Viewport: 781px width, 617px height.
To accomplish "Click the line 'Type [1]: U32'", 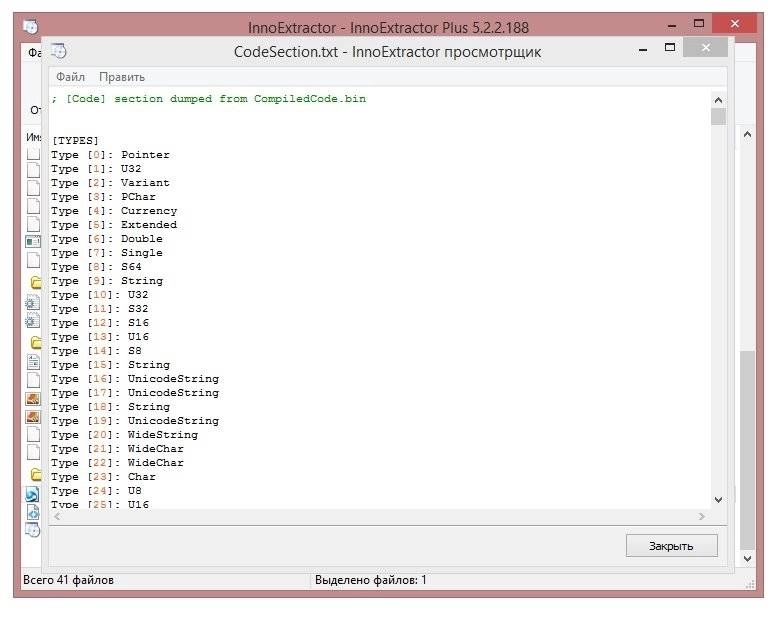I will pyautogui.click(x=96, y=168).
